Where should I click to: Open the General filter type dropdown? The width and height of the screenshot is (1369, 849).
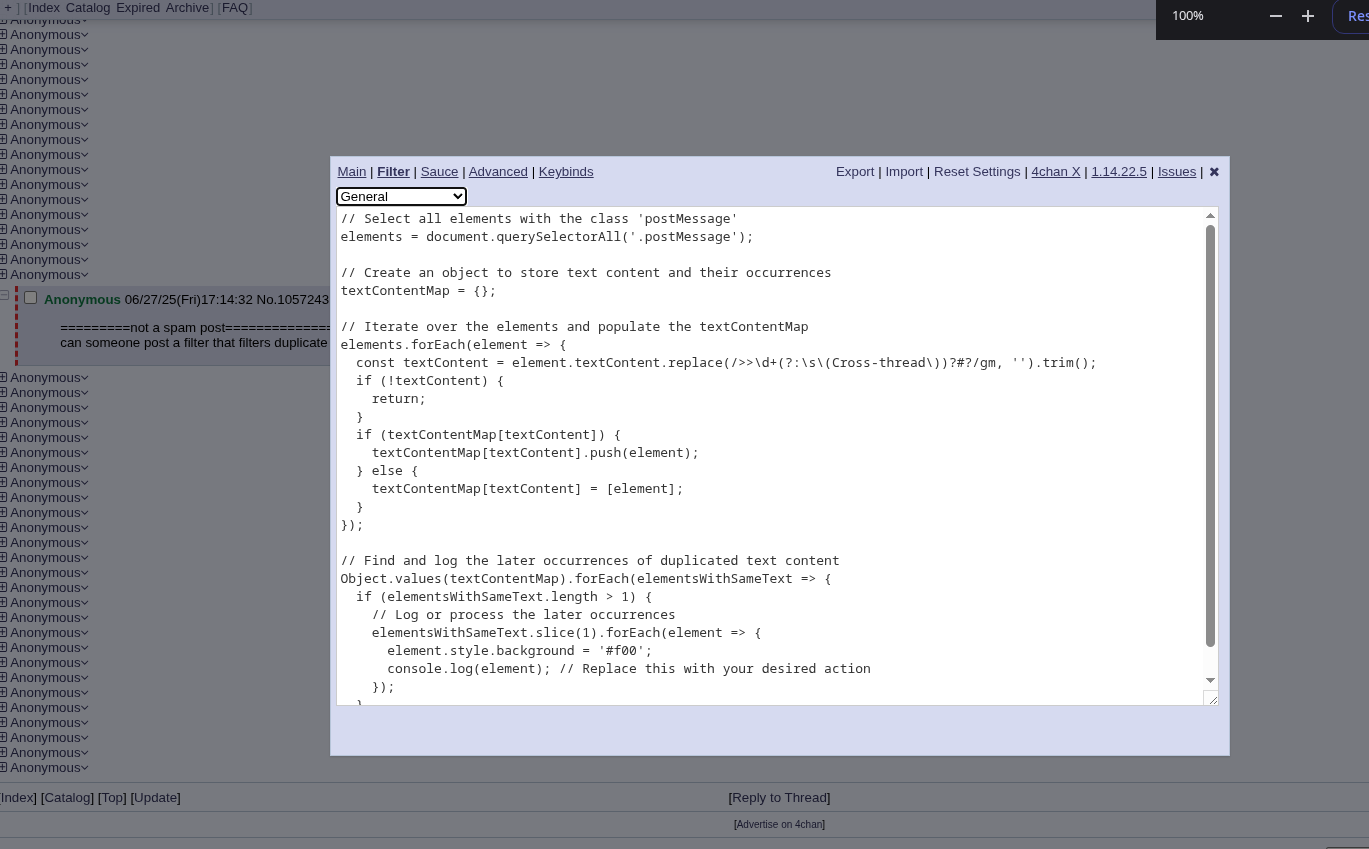pos(401,196)
